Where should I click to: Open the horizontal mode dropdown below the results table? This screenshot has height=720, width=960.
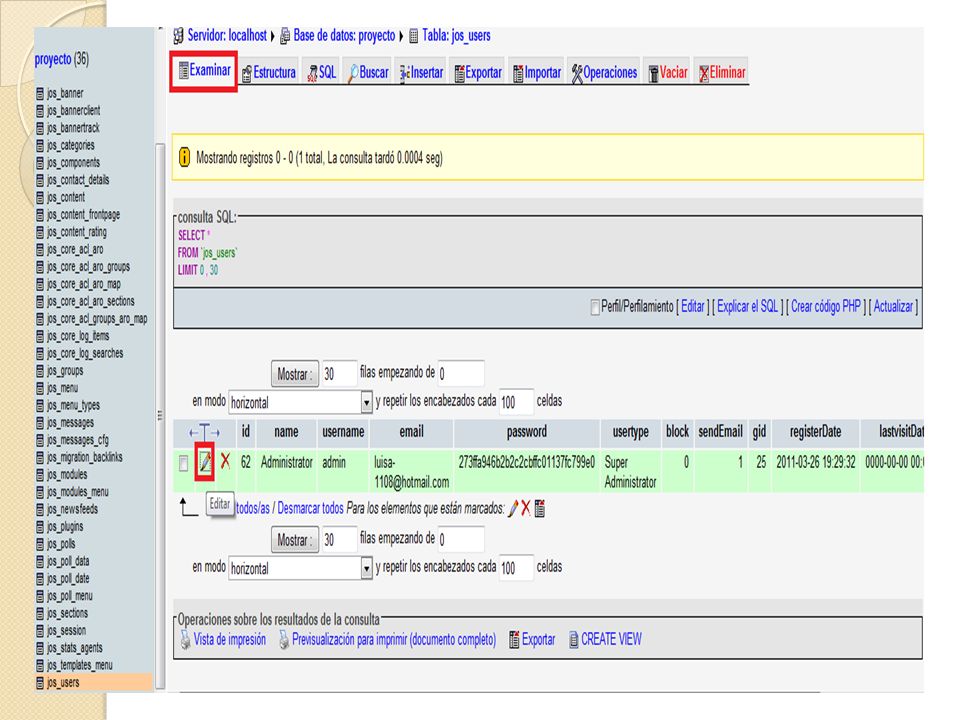[301, 568]
